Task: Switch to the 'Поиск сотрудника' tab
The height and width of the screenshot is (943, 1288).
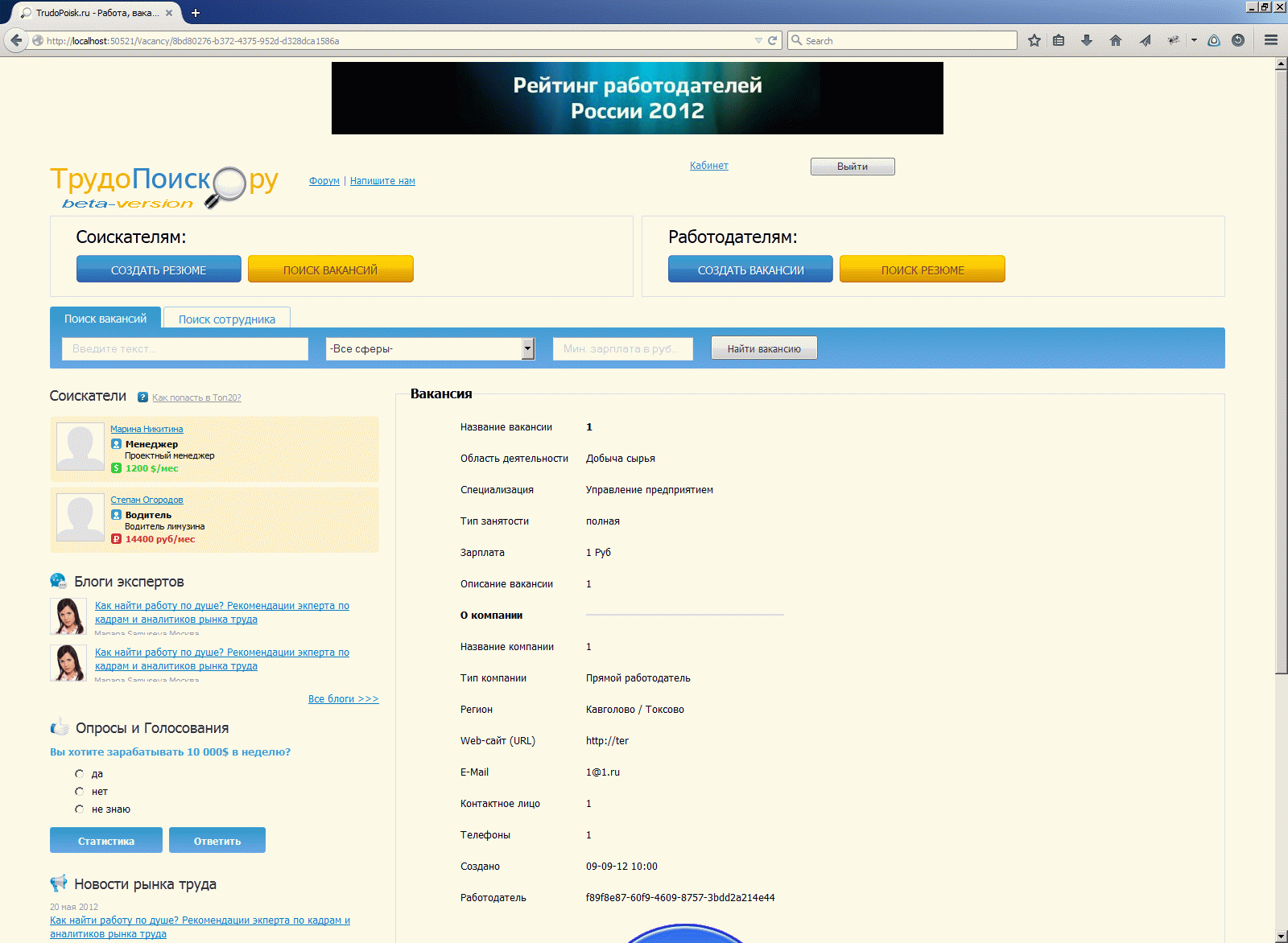Action: [x=227, y=319]
